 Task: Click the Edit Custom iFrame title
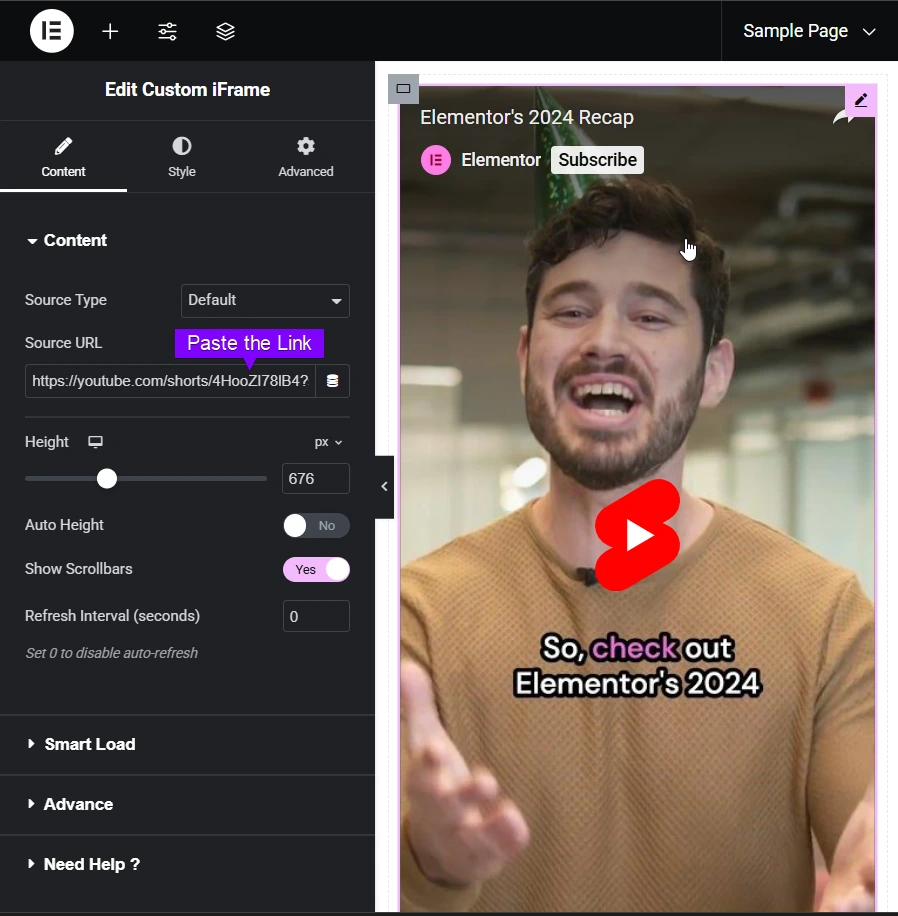pyautogui.click(x=187, y=90)
